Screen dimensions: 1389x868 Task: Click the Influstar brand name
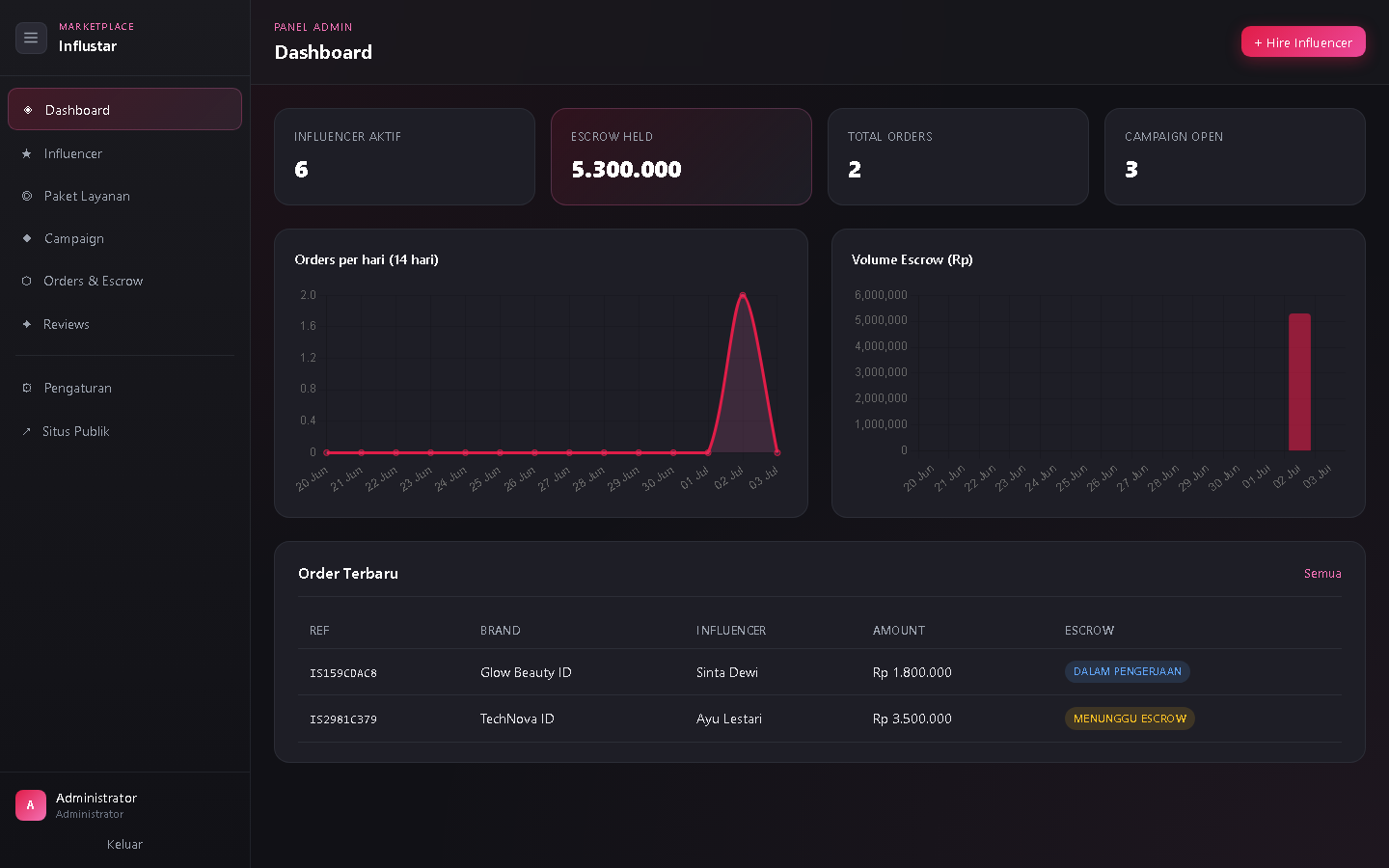88,46
